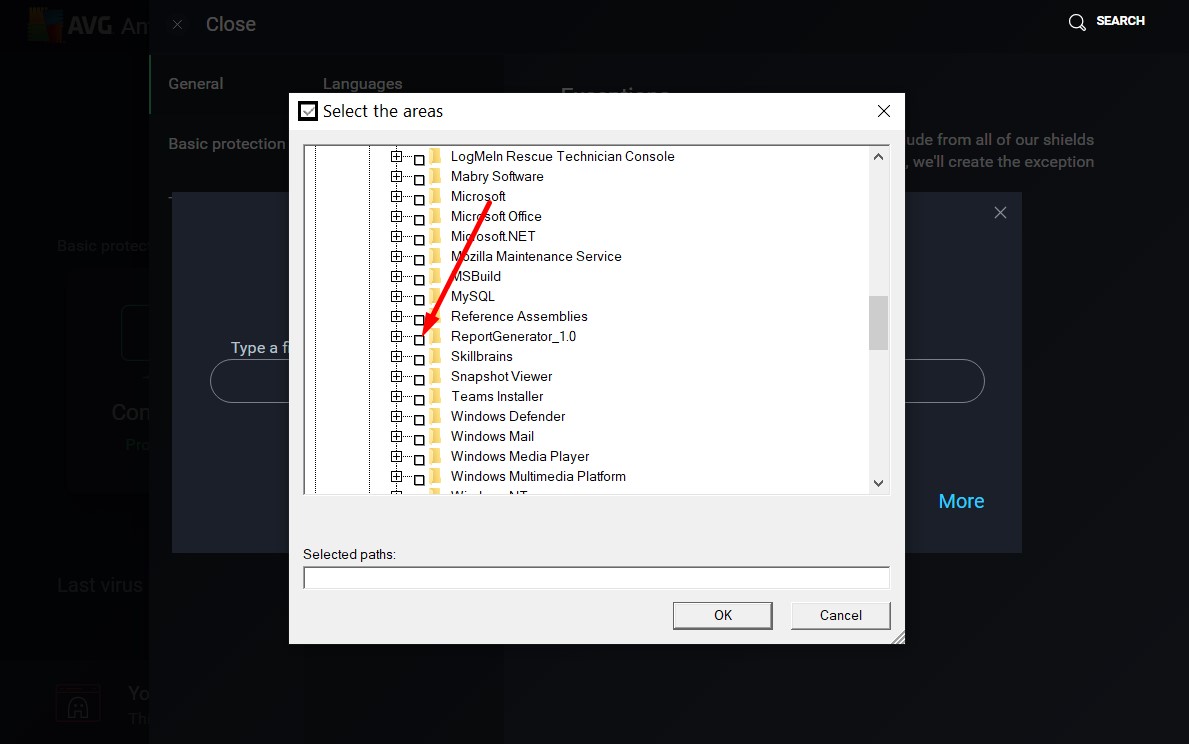Select the Teams Installer folder name
Viewport: 1189px width, 744px height.
pyautogui.click(x=497, y=396)
